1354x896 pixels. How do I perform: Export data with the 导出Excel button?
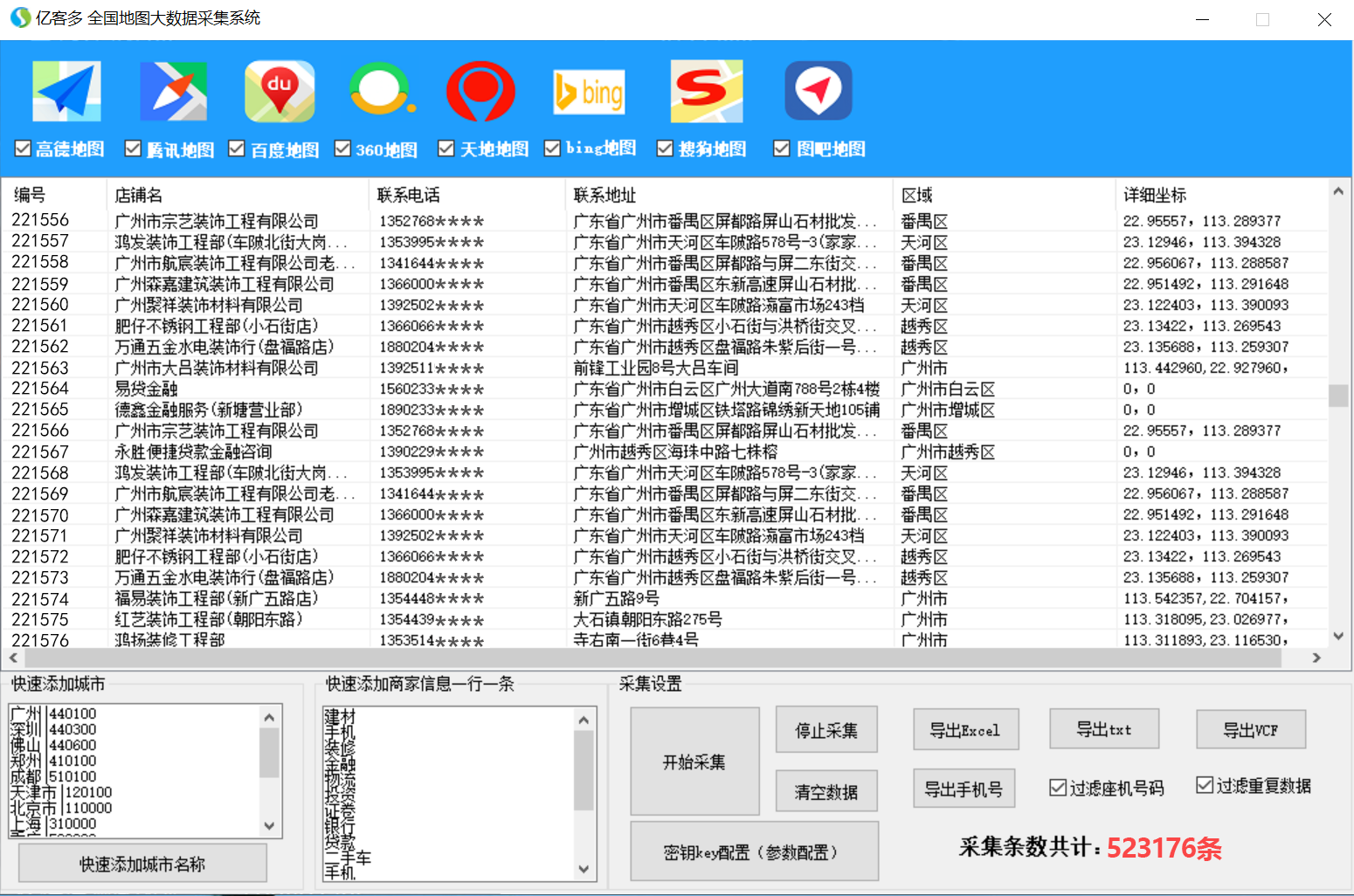(x=965, y=729)
